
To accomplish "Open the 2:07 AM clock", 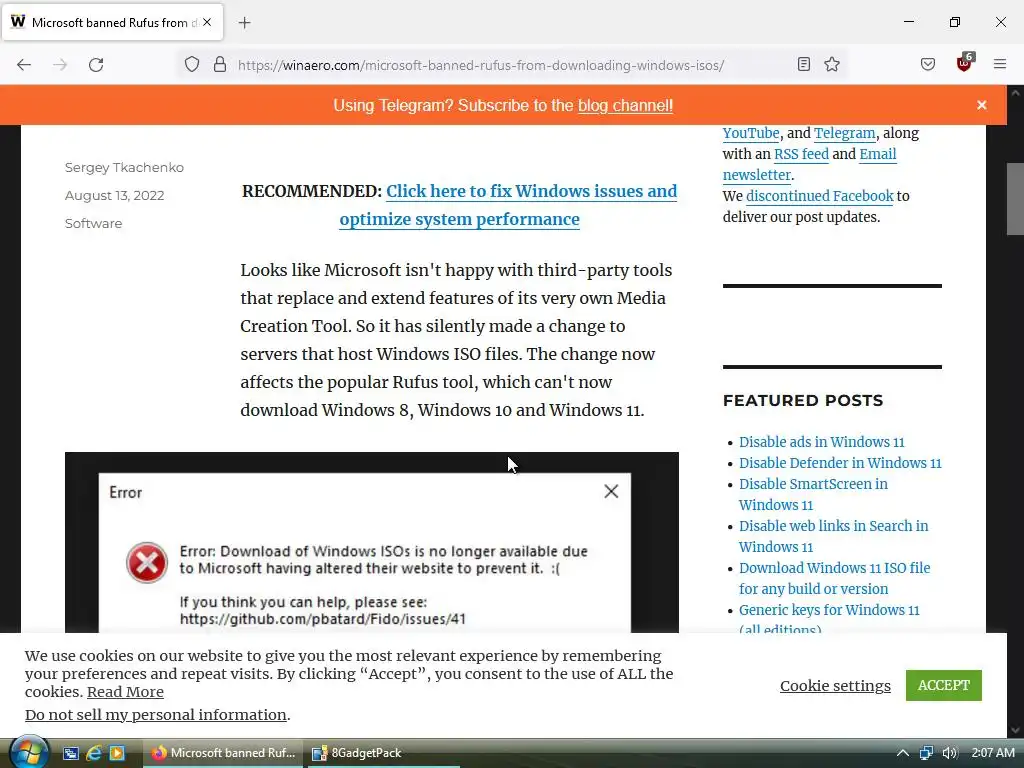I will 993,753.
